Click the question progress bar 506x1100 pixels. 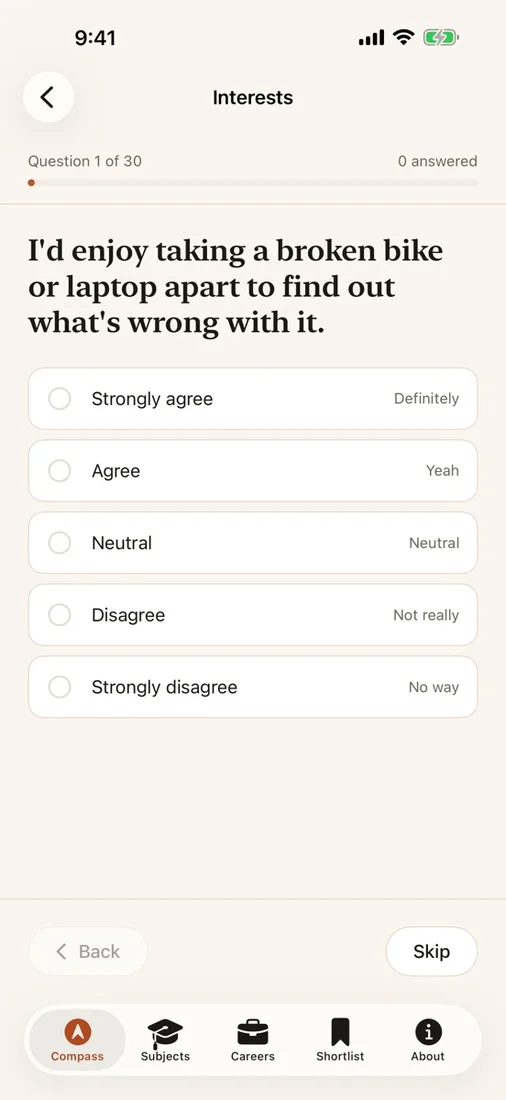(253, 183)
